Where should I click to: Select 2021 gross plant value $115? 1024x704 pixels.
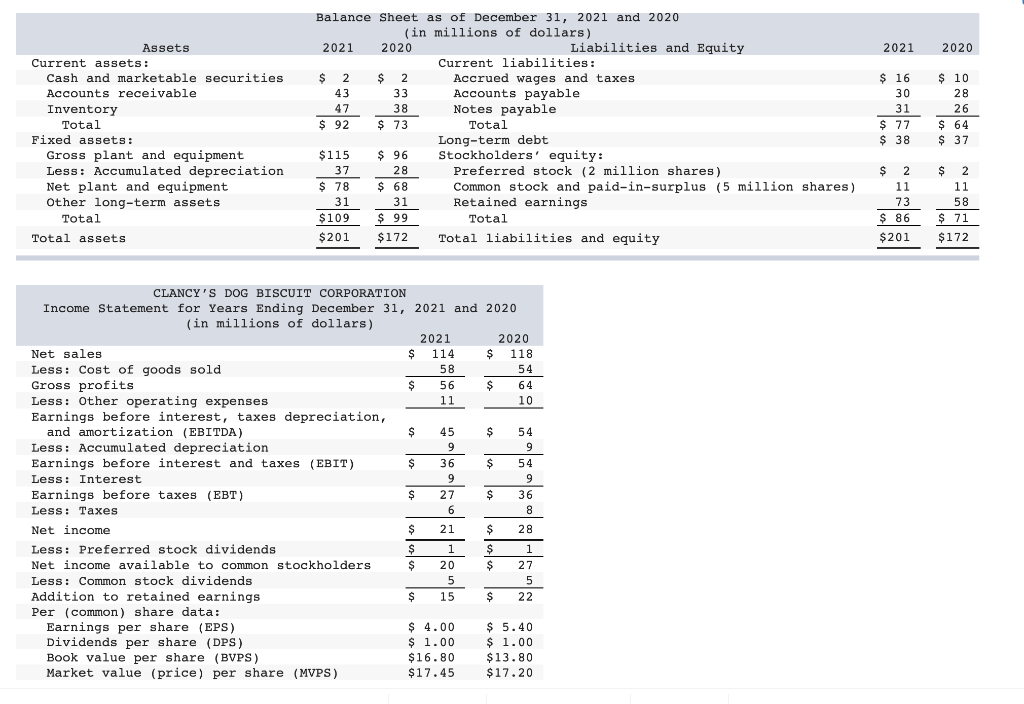334,155
